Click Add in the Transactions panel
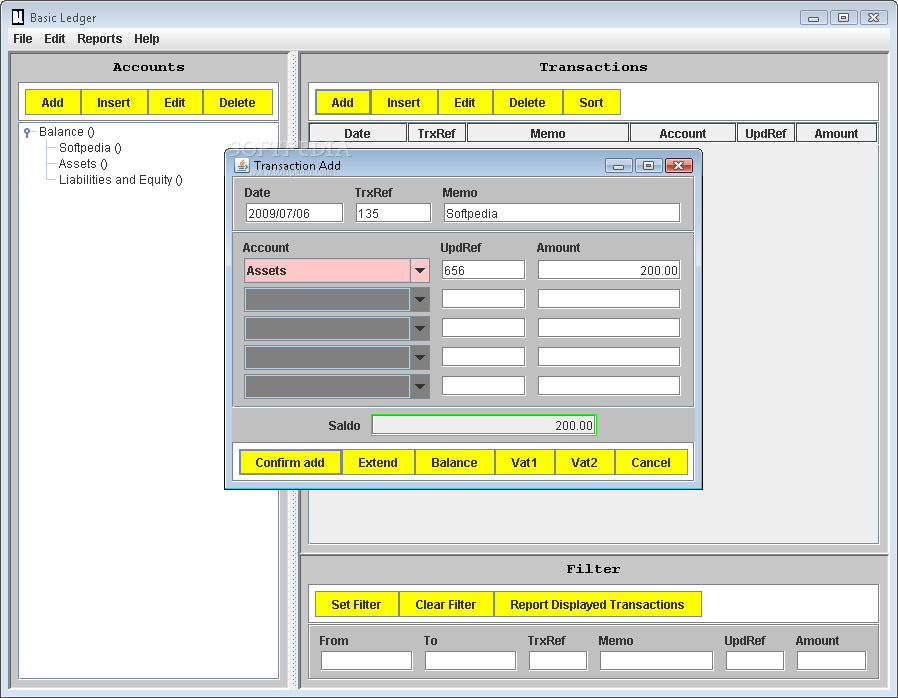Image resolution: width=898 pixels, height=698 pixels. [342, 102]
